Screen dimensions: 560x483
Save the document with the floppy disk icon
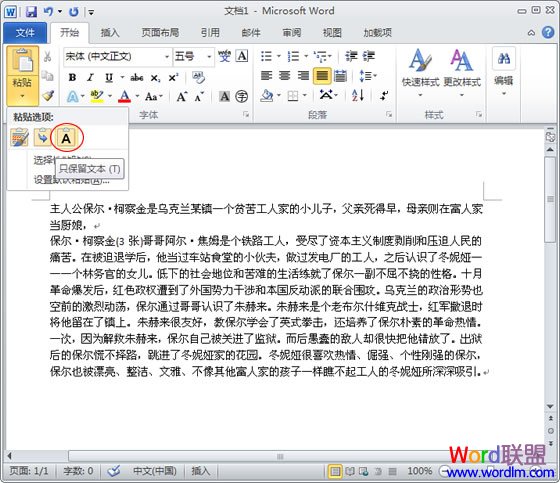(x=31, y=12)
